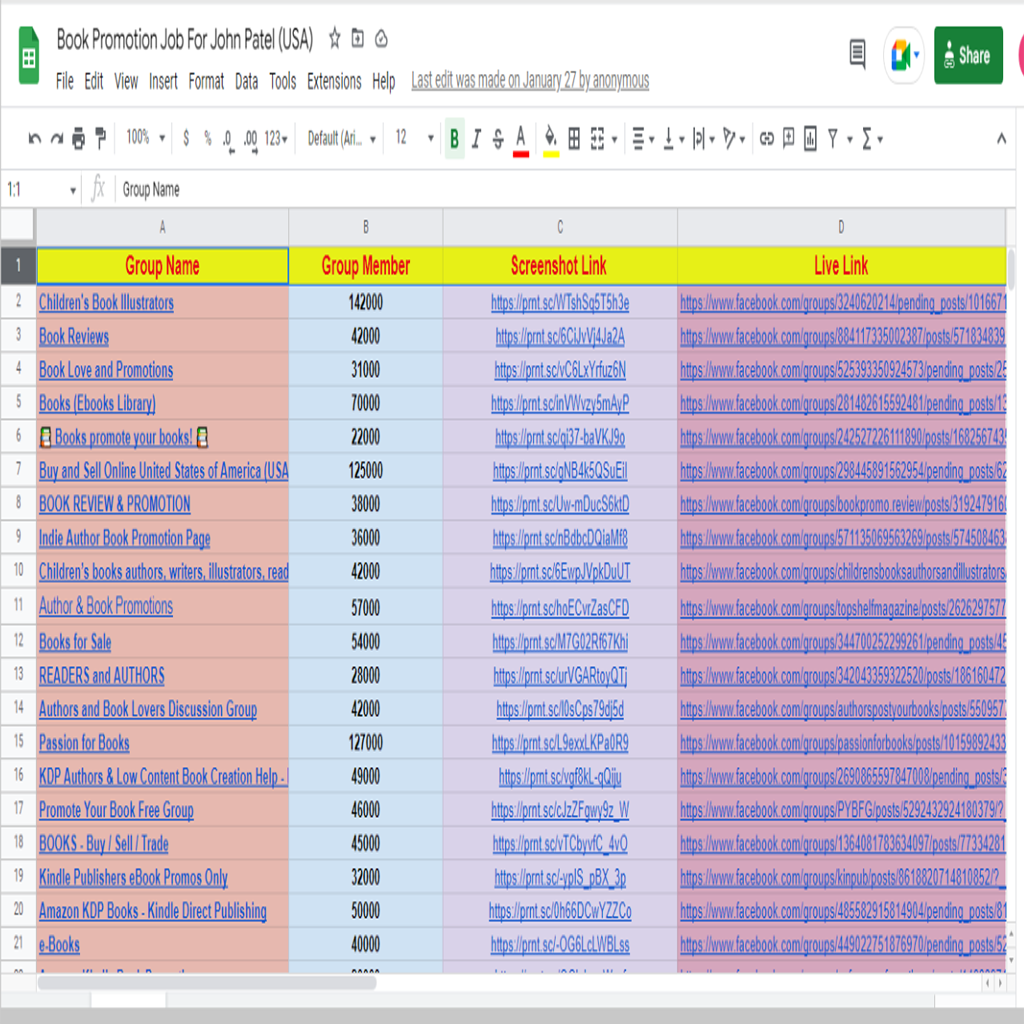Open the Edit menu
Image resolution: width=1024 pixels, height=1024 pixels.
click(x=93, y=81)
